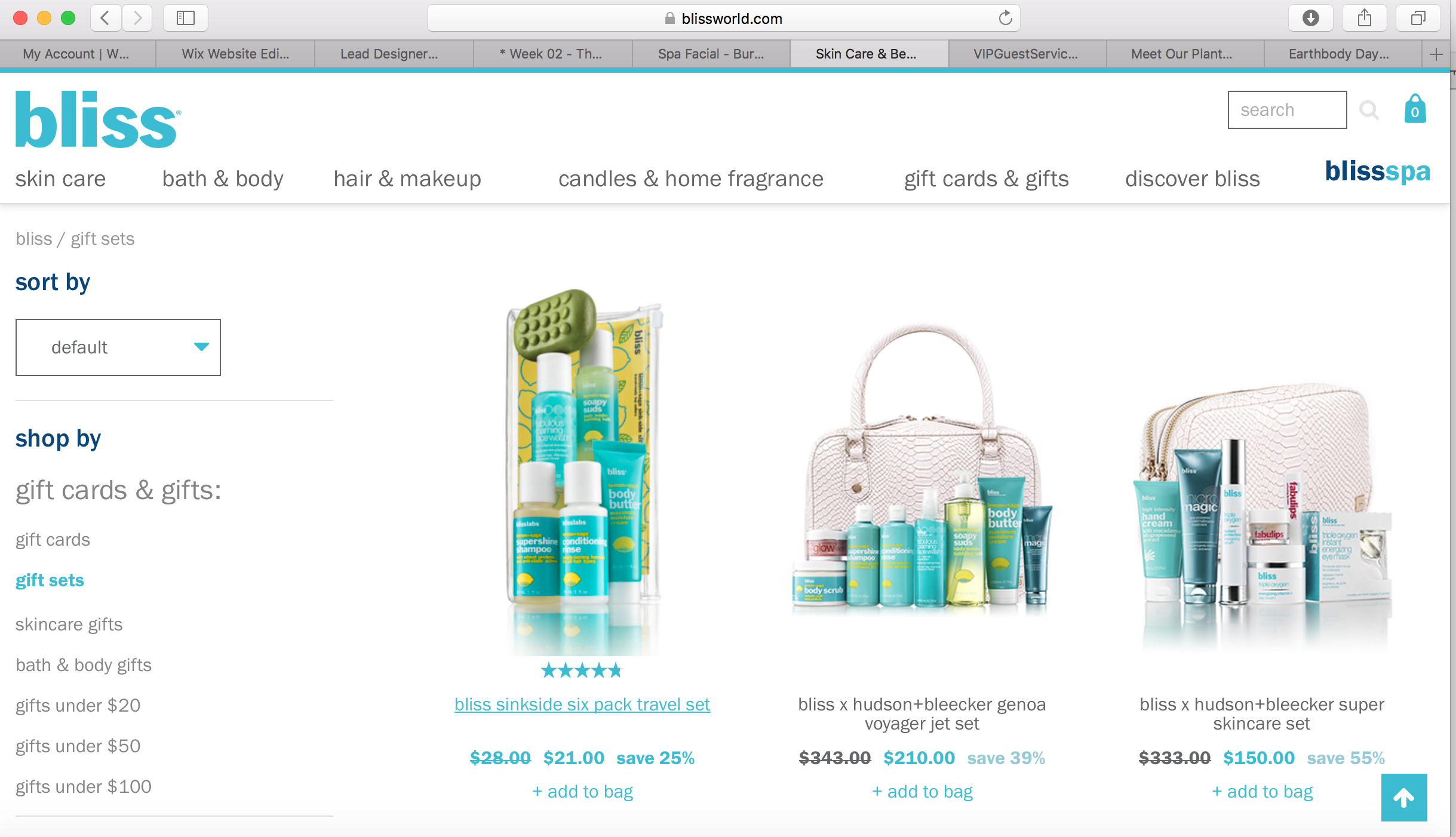Add genoa voyager jet set to bag
Screen dimensions: 1456x837
[922, 792]
